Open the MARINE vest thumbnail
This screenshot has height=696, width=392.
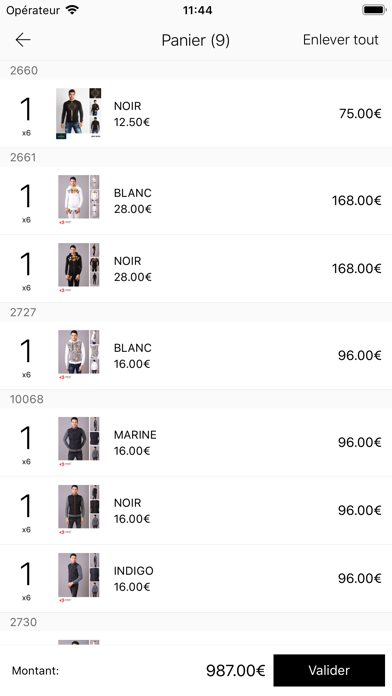pos(79,441)
